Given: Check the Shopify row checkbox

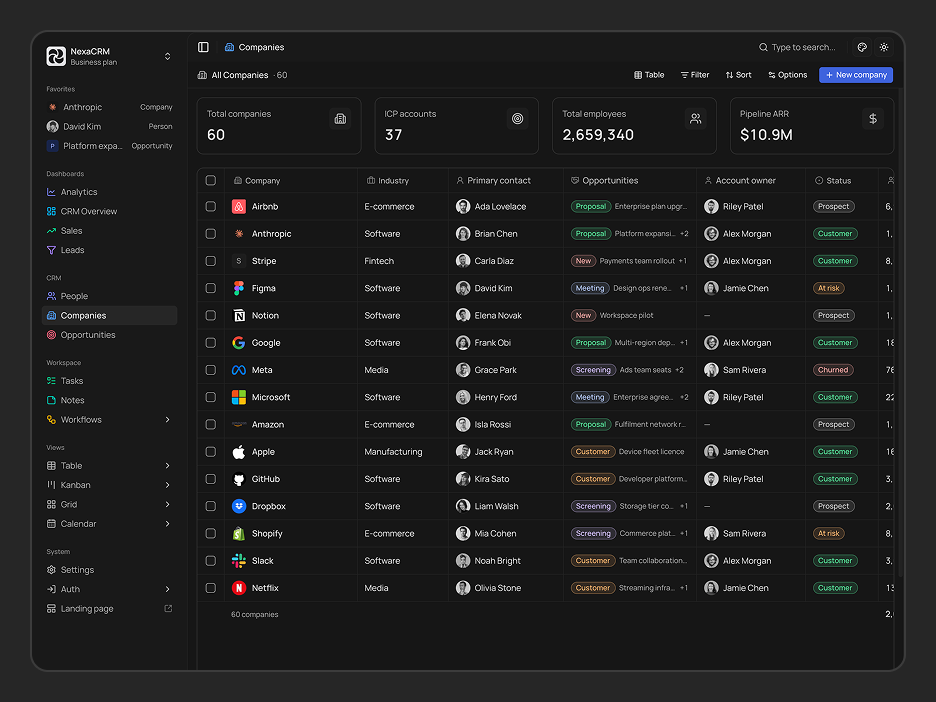Looking at the screenshot, I should click(x=211, y=534).
